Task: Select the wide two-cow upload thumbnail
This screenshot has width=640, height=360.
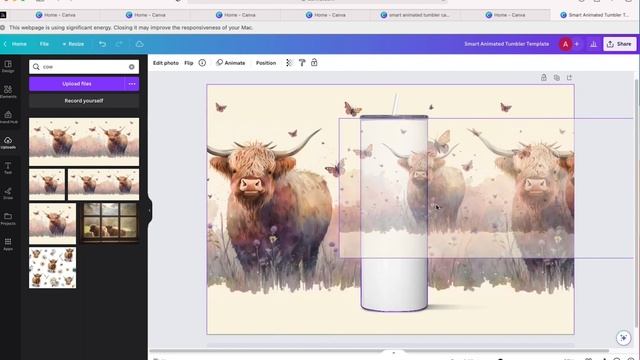Action: click(x=84, y=142)
